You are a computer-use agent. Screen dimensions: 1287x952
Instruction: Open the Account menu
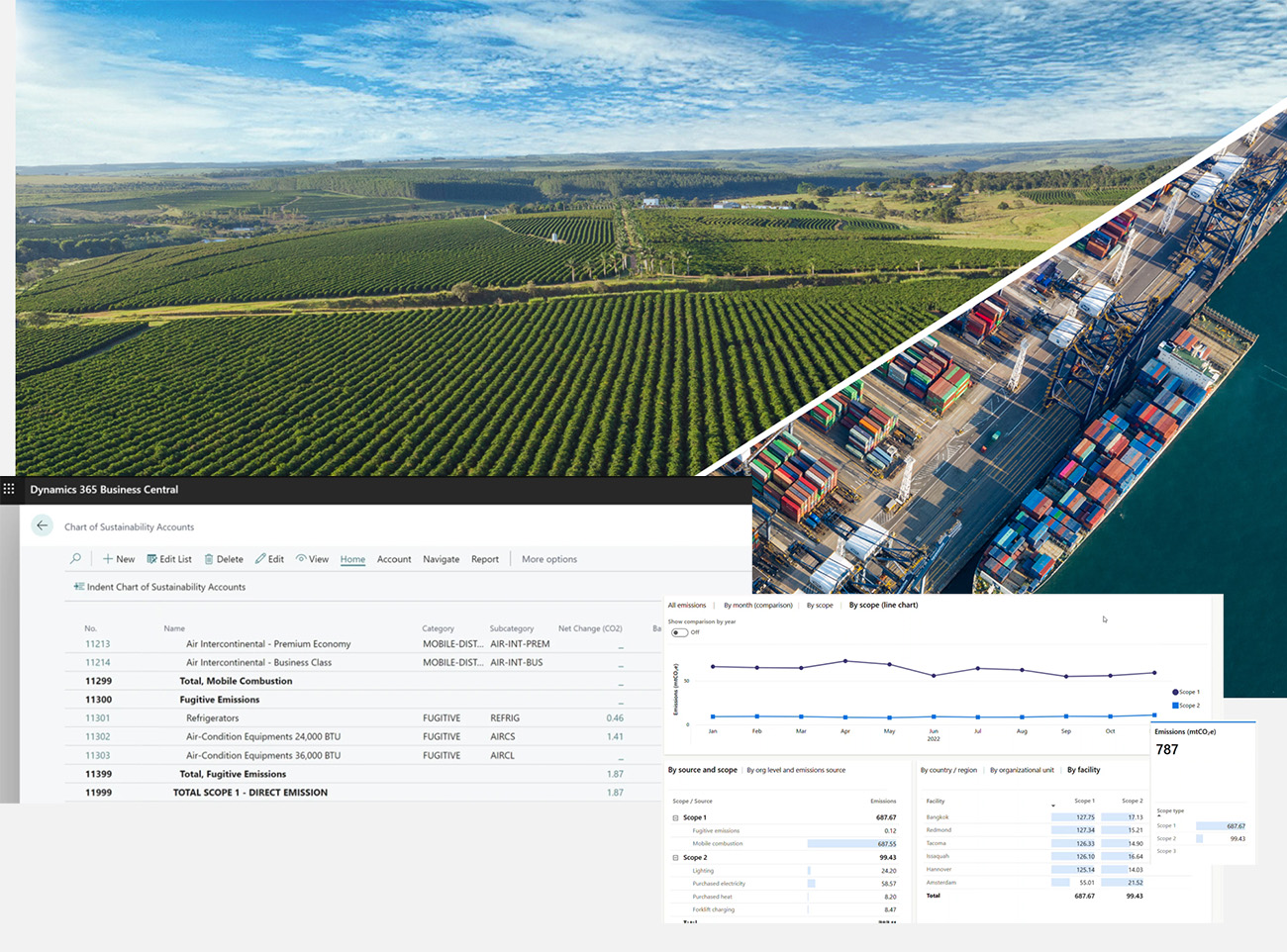point(394,559)
